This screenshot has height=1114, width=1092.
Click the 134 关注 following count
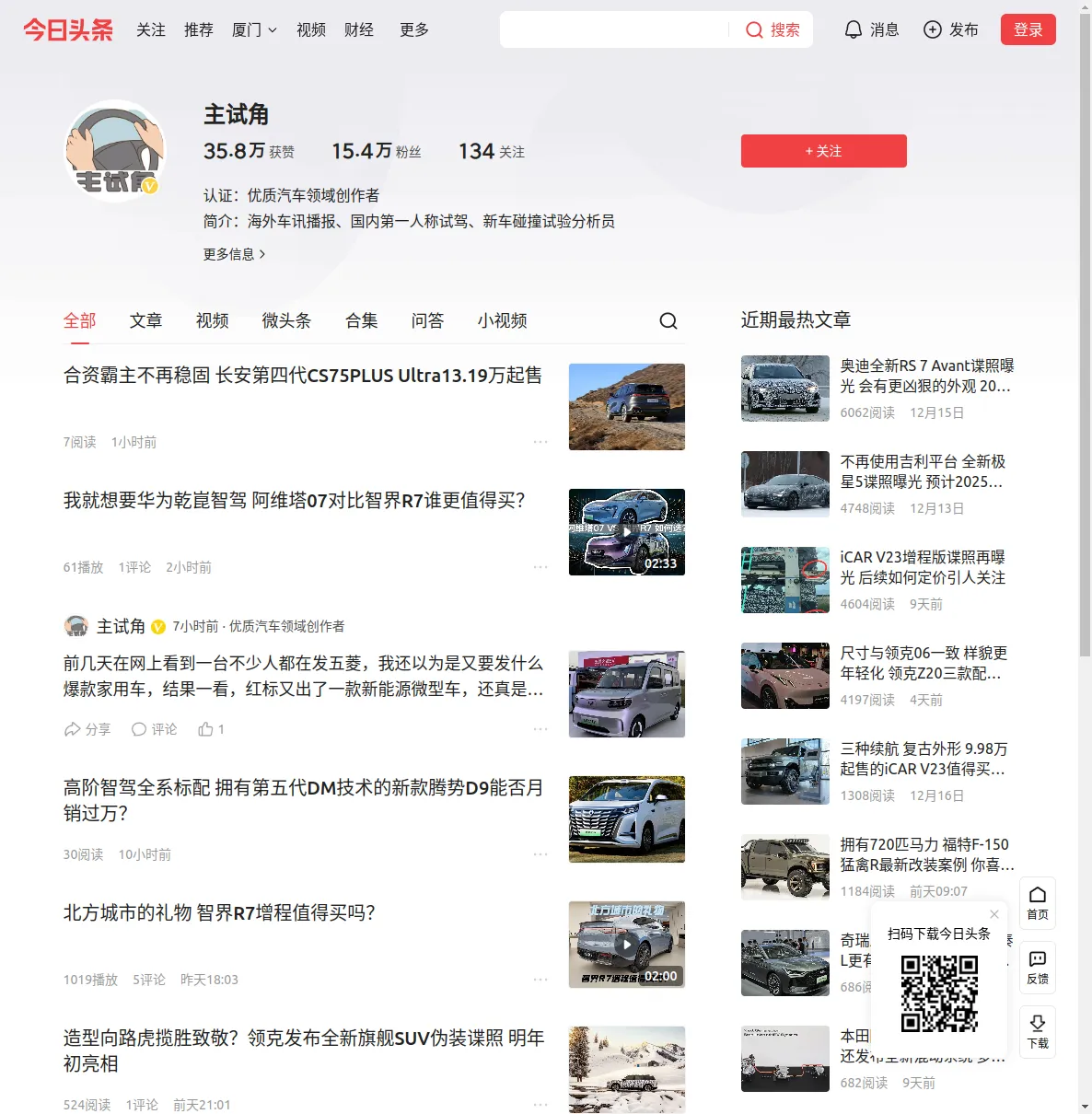pos(492,151)
